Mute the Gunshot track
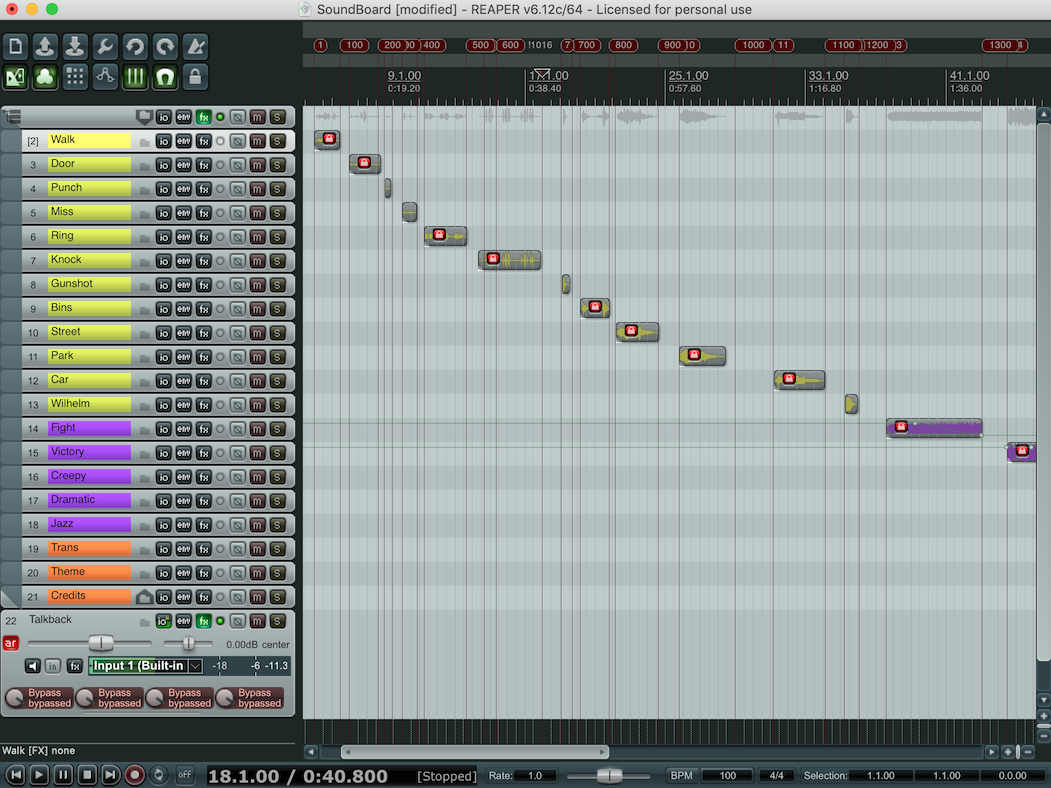Viewport: 1051px width, 788px height. pyautogui.click(x=256, y=285)
